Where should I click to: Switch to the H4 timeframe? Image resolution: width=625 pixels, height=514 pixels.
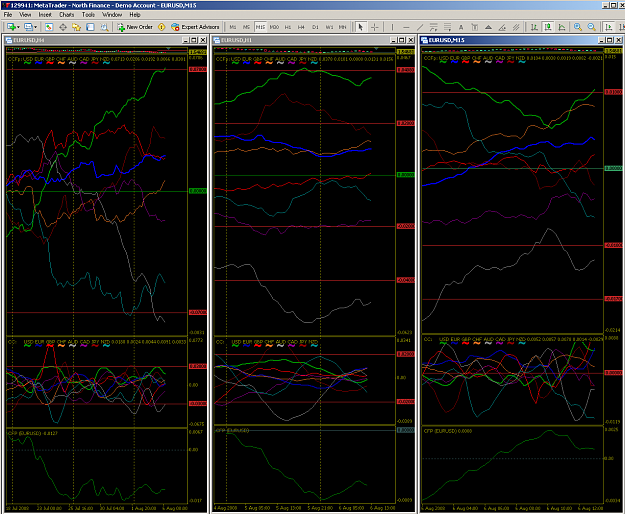(x=301, y=27)
